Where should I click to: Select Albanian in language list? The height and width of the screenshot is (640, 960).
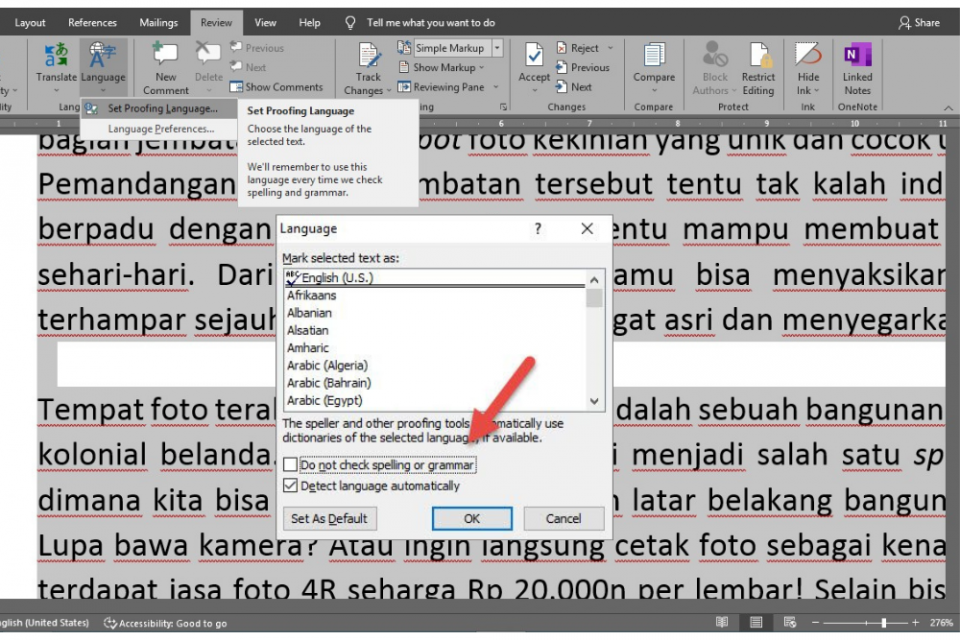pos(435,313)
